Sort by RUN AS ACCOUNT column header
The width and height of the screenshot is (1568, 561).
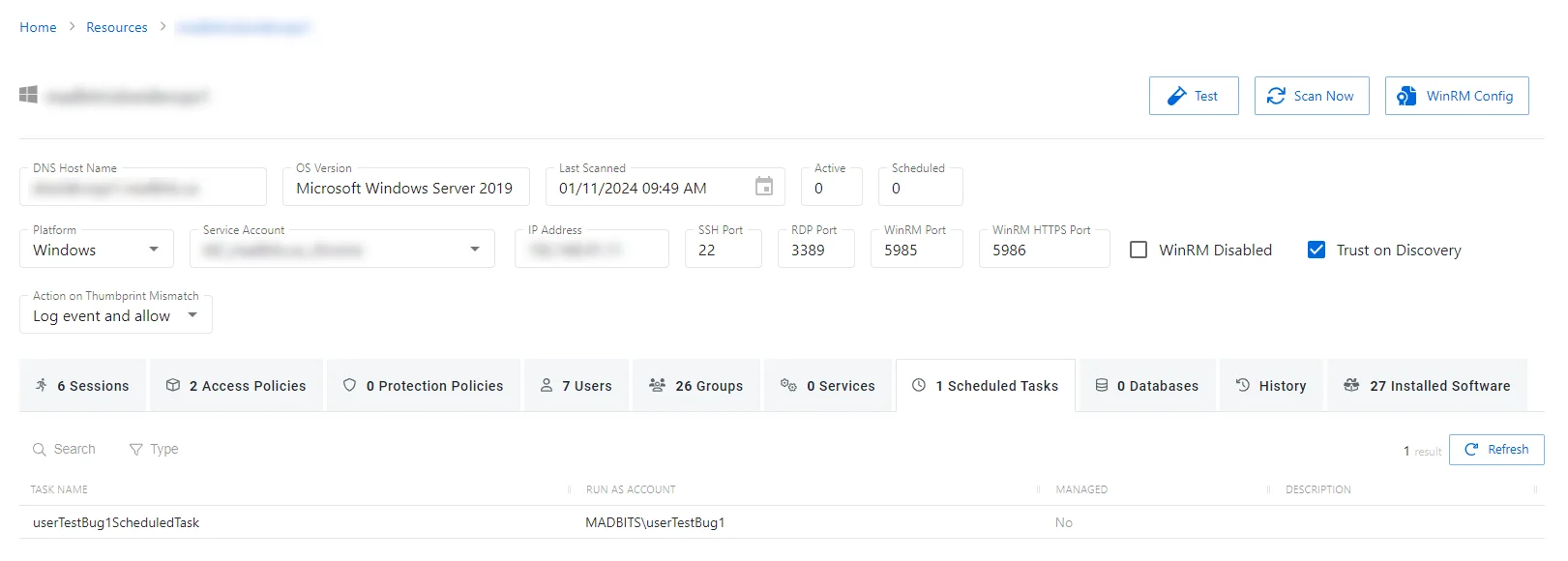(x=631, y=489)
